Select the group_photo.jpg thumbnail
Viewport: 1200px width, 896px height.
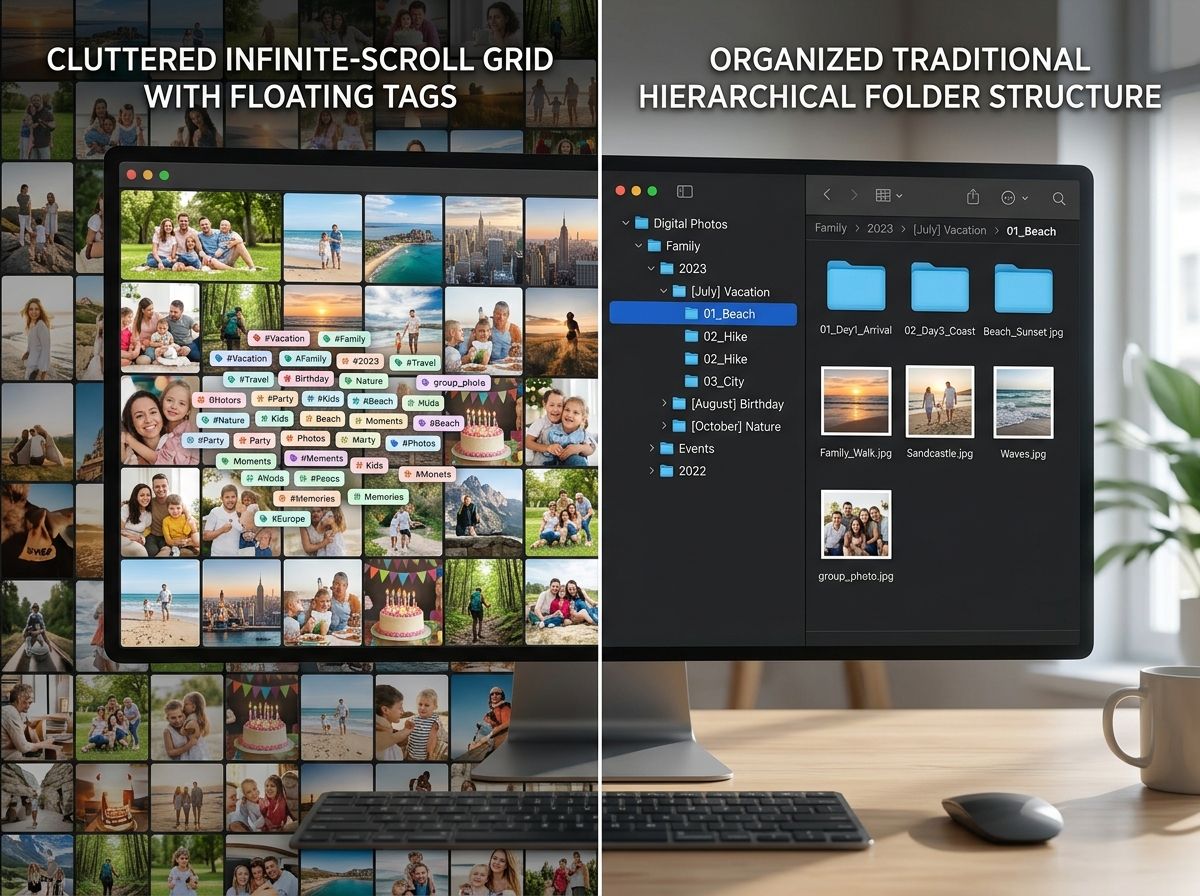coord(856,524)
